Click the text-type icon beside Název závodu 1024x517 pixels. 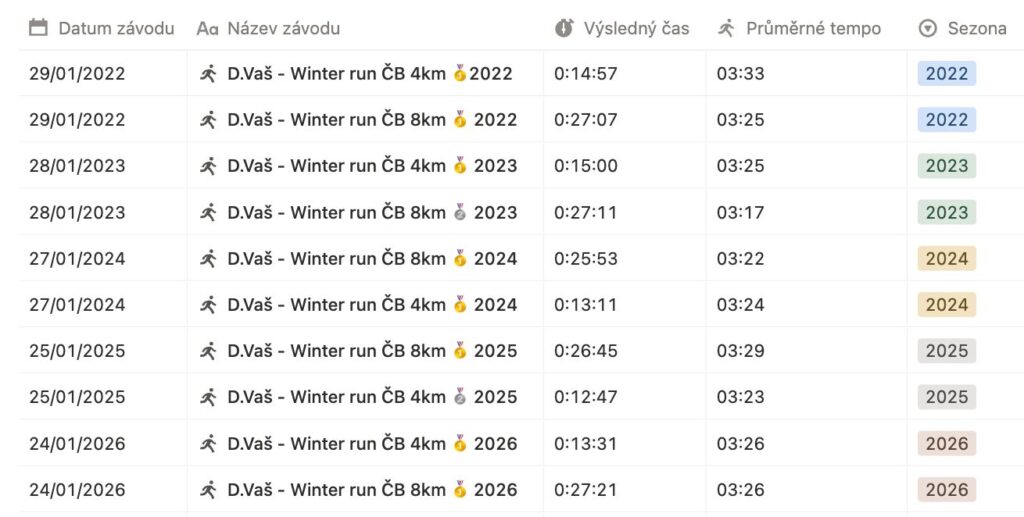tap(207, 29)
